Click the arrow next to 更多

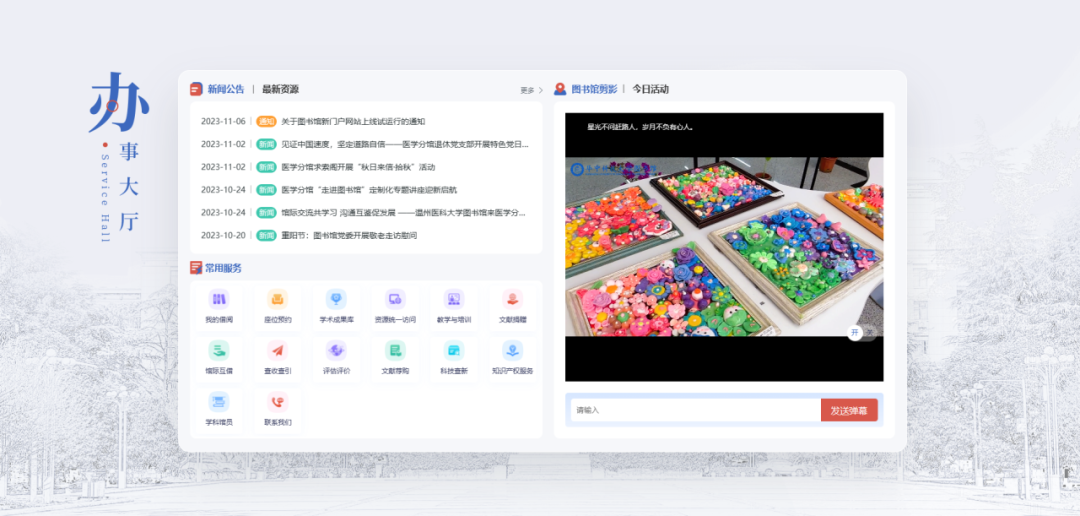541,90
